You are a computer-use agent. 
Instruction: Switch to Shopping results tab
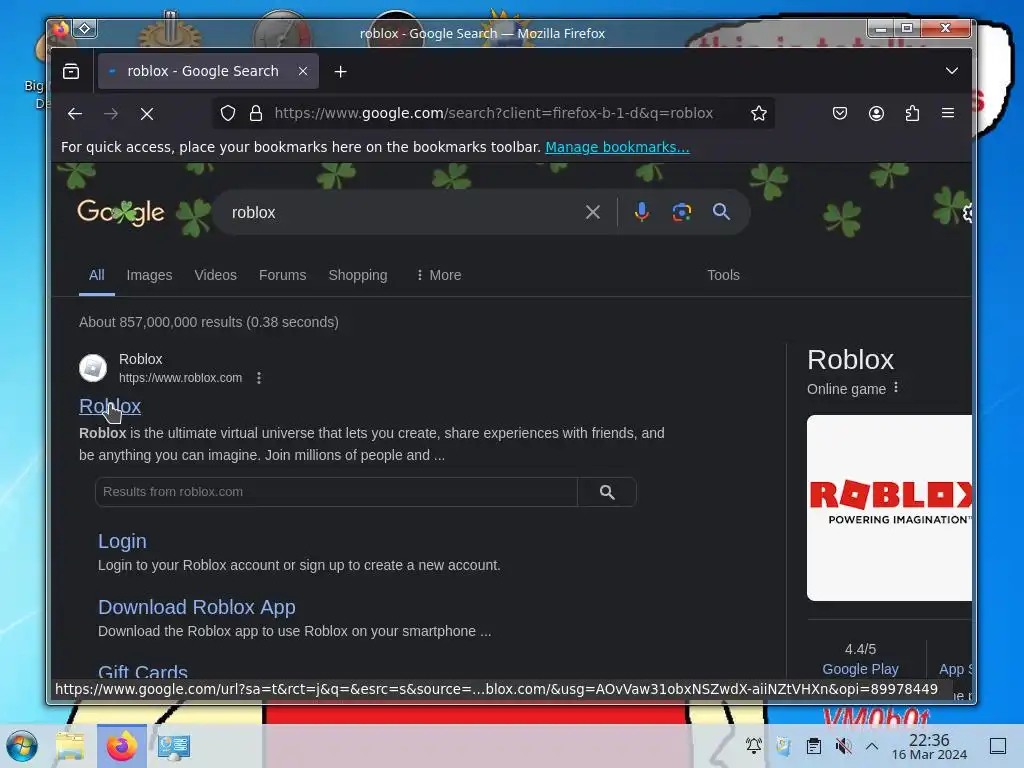(358, 275)
